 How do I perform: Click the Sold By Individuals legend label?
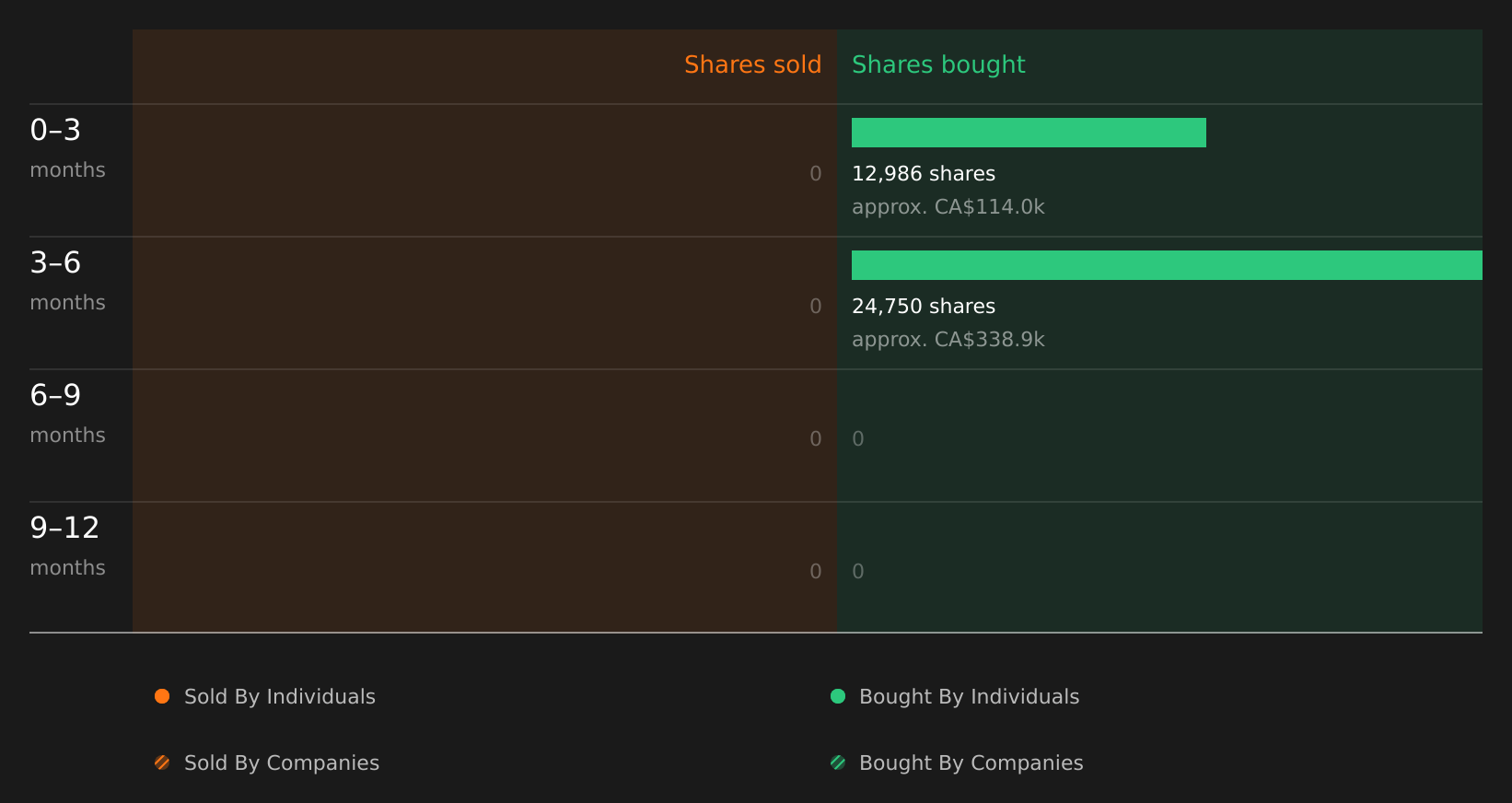tap(280, 697)
